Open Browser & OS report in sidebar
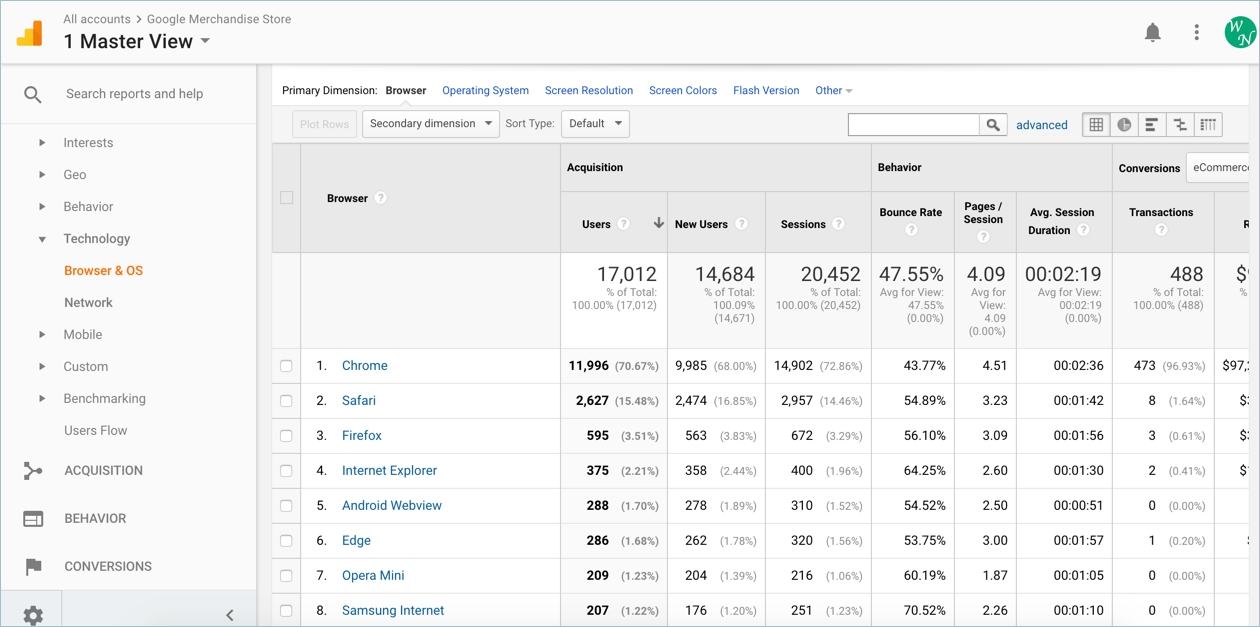 (104, 271)
